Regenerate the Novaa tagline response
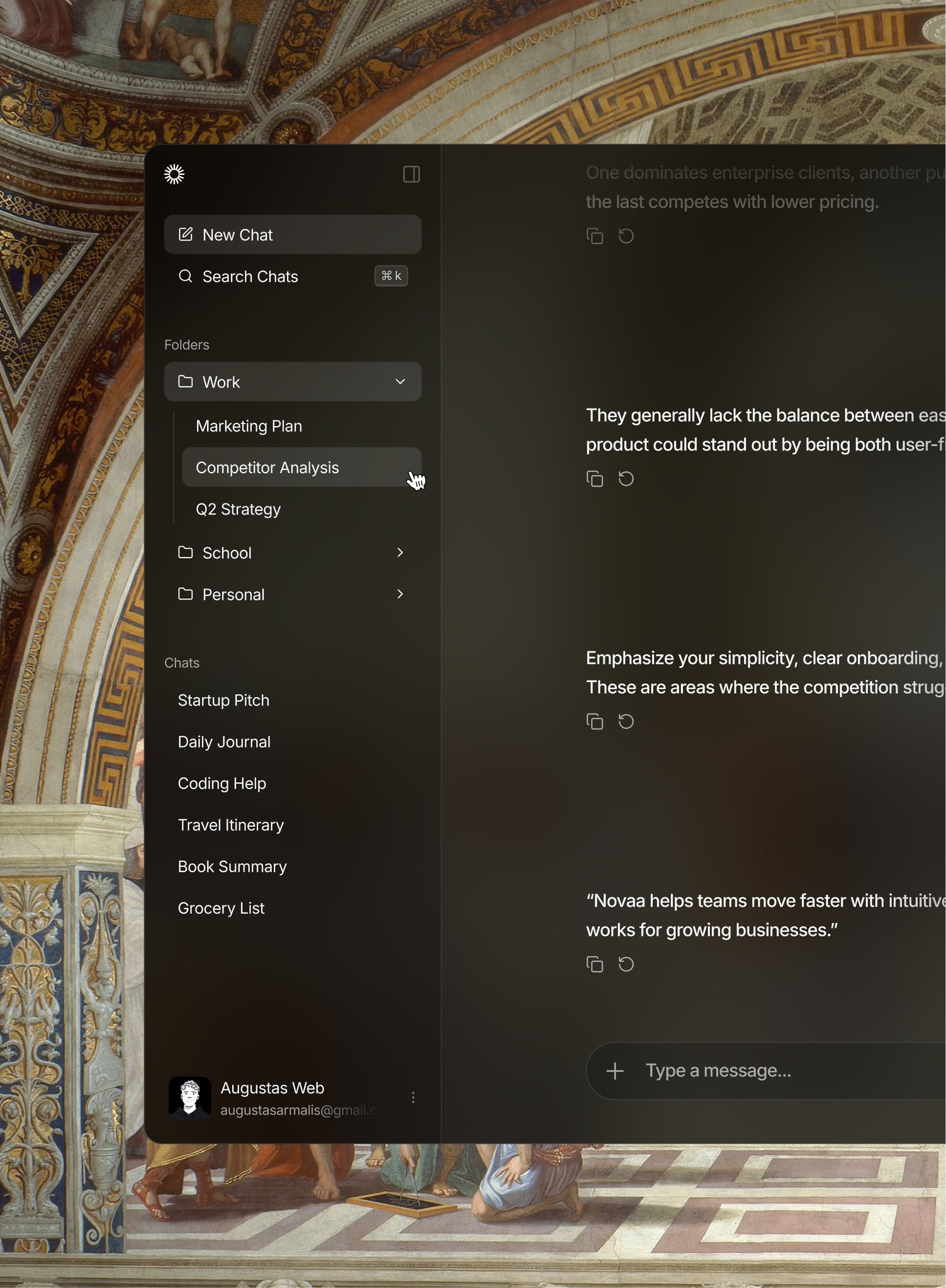This screenshot has width=946, height=1288. (626, 964)
